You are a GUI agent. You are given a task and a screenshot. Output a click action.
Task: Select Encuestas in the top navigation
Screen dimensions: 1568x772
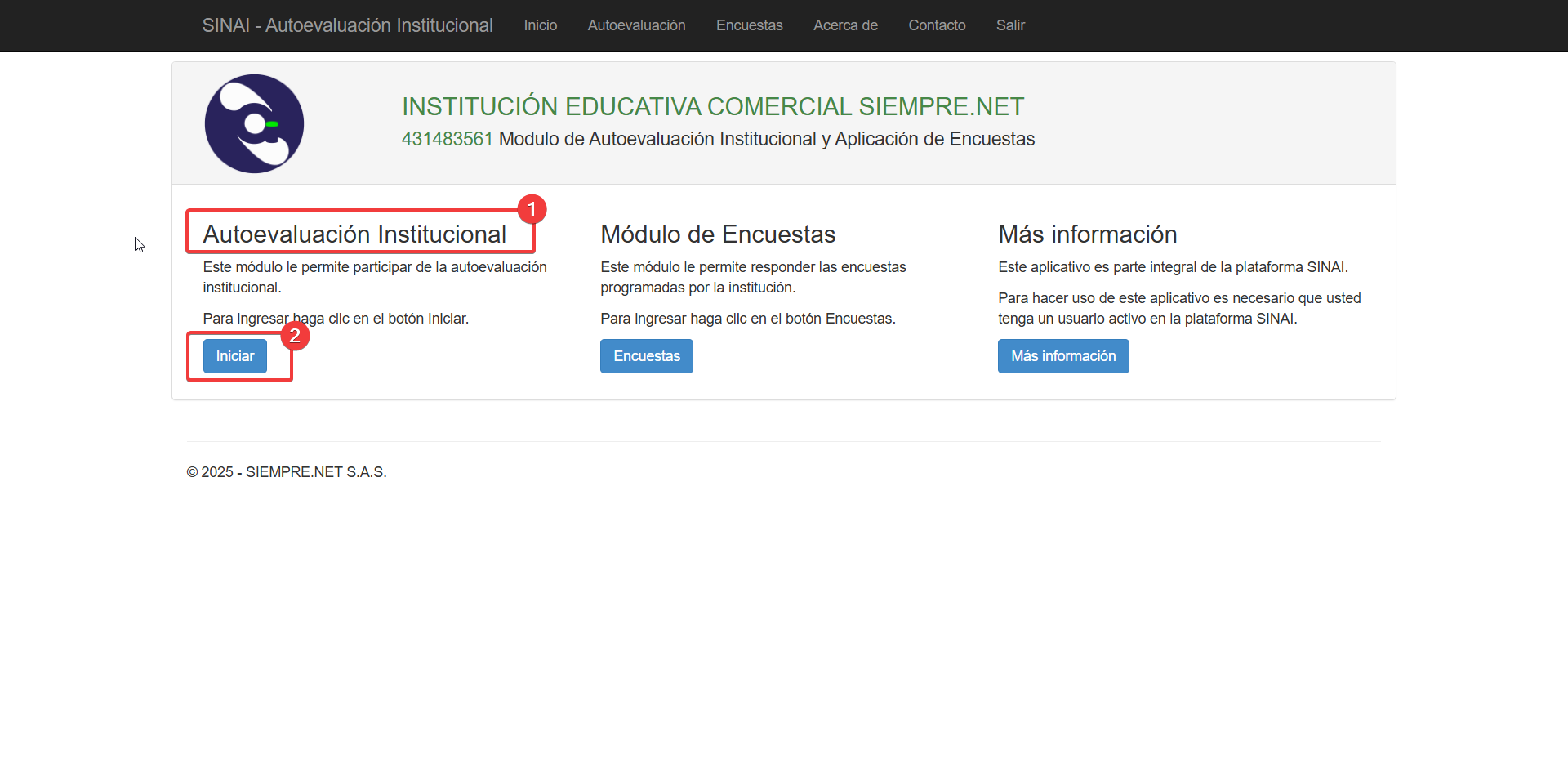[x=750, y=25]
